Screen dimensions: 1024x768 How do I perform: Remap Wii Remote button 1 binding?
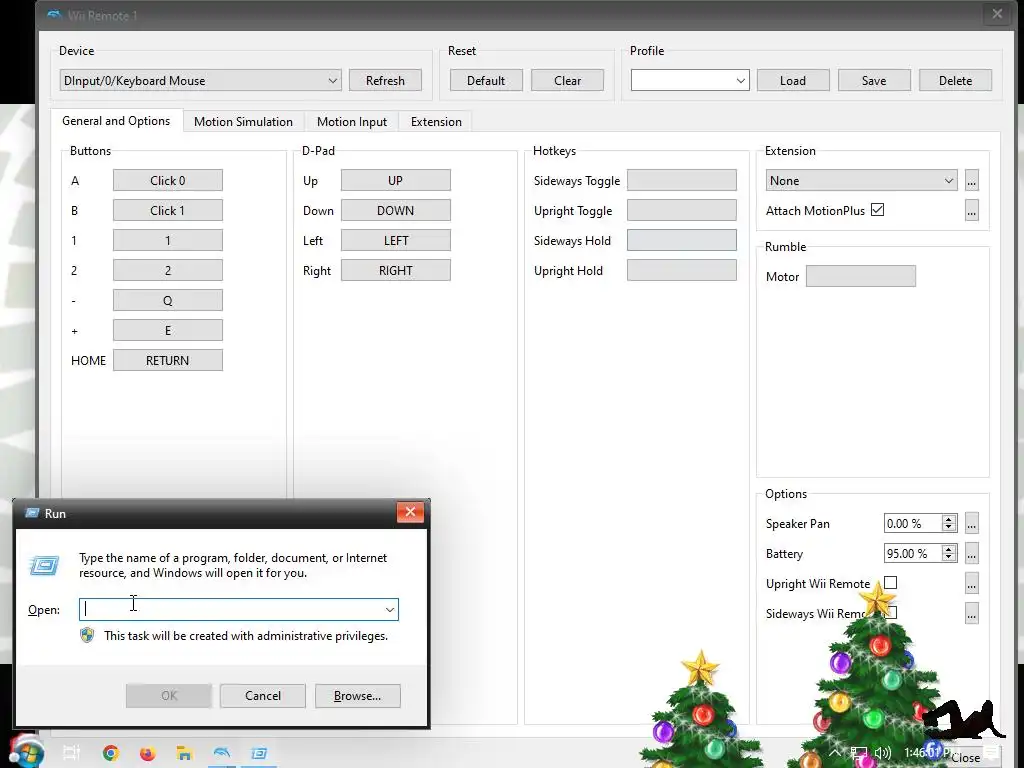click(168, 240)
